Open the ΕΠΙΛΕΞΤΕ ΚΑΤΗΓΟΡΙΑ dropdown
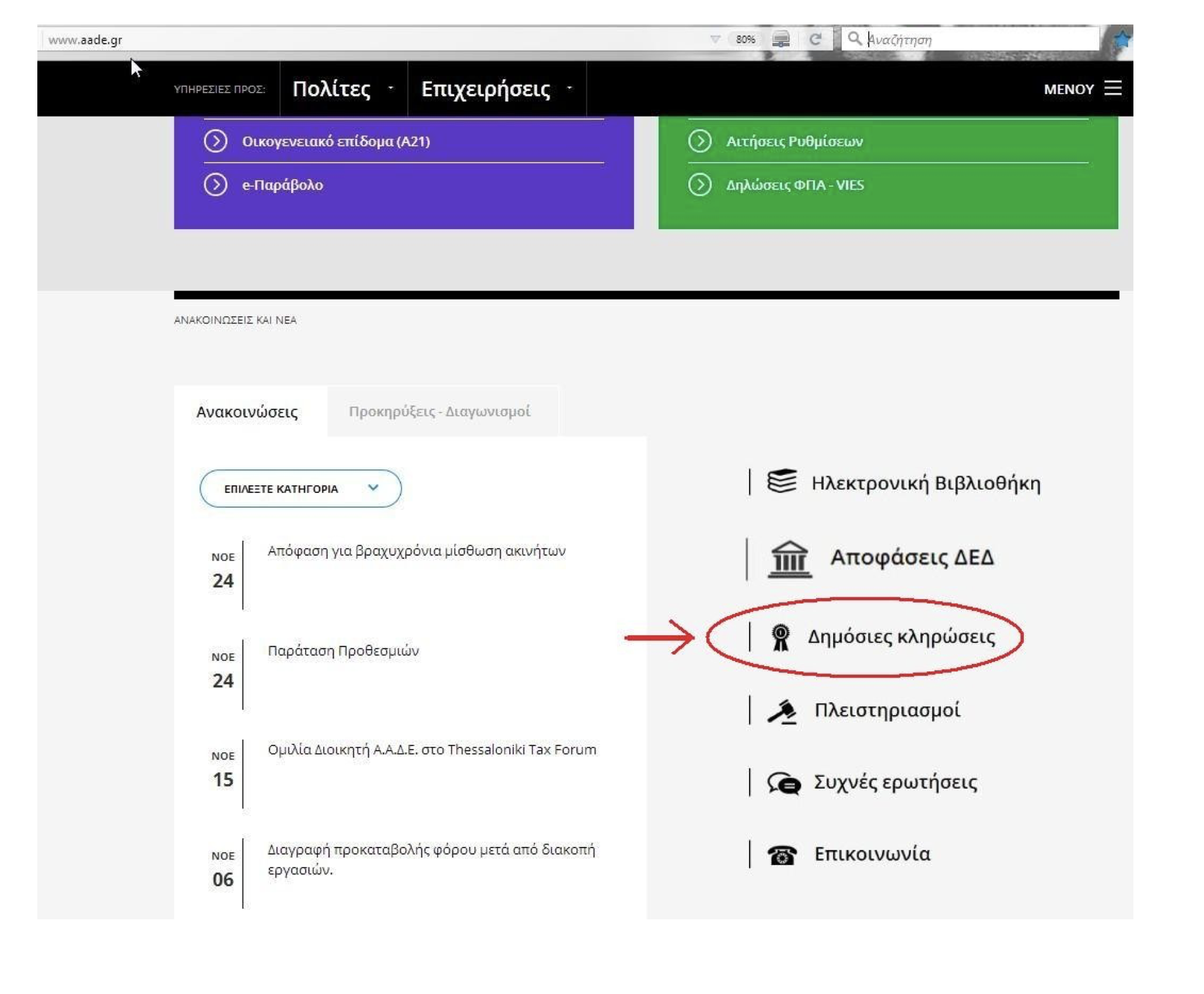The image size is (1204, 994). tap(300, 488)
